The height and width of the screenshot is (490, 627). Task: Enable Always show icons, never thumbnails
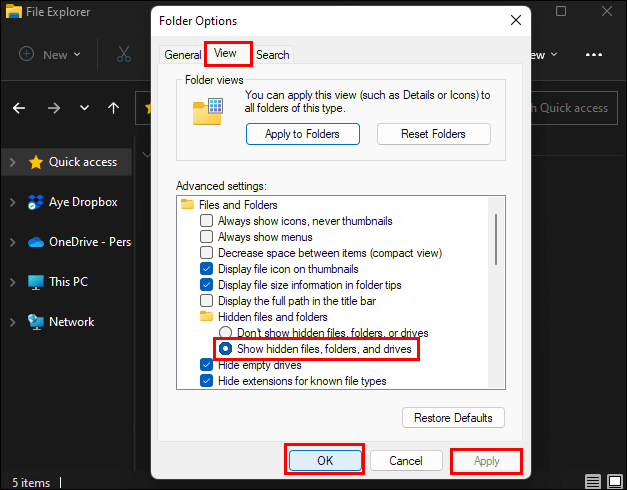207,221
